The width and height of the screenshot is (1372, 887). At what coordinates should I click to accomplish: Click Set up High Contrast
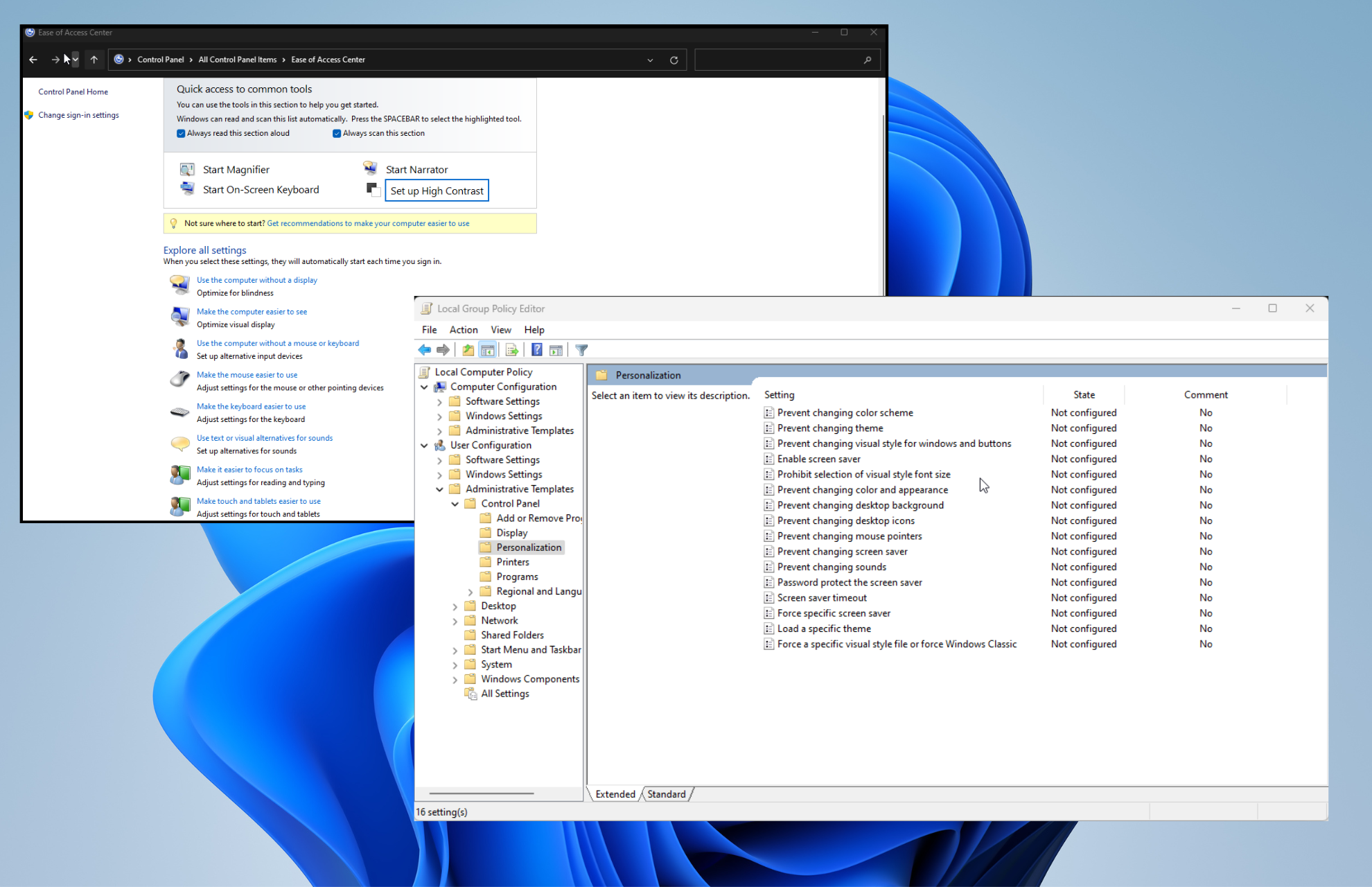[437, 191]
